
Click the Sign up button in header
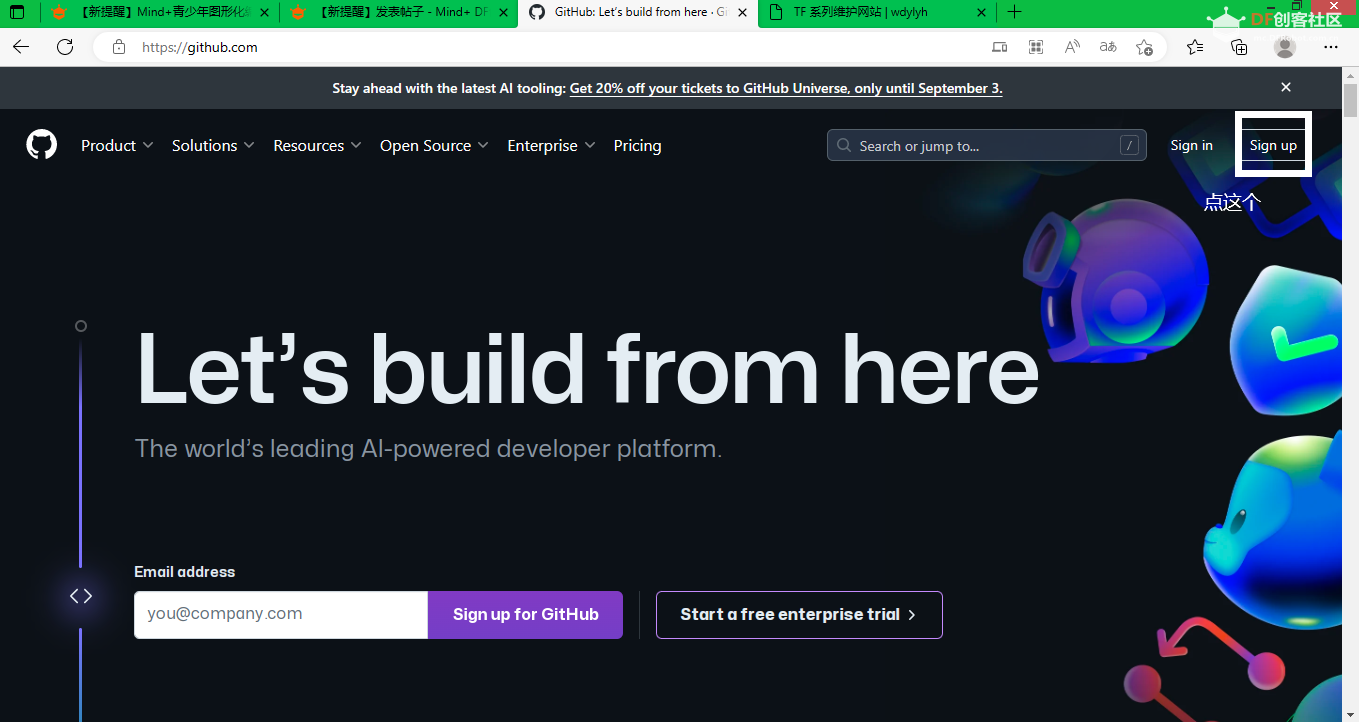coord(1273,145)
